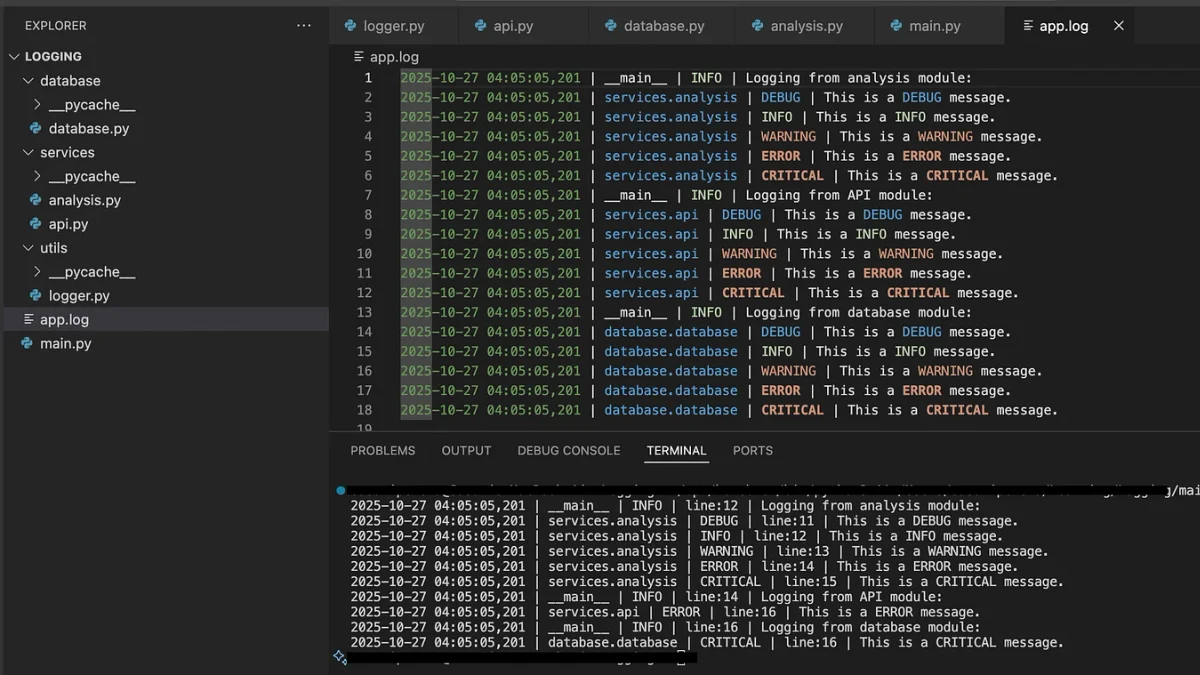Click 'database.database' in the terminal output
Viewport: 1200px width, 675px height.
click(x=613, y=643)
